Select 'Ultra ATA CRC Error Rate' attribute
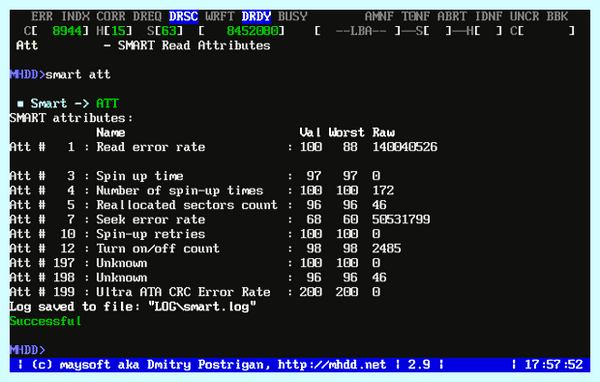Screen dimensions: 600x382 click(x=183, y=292)
